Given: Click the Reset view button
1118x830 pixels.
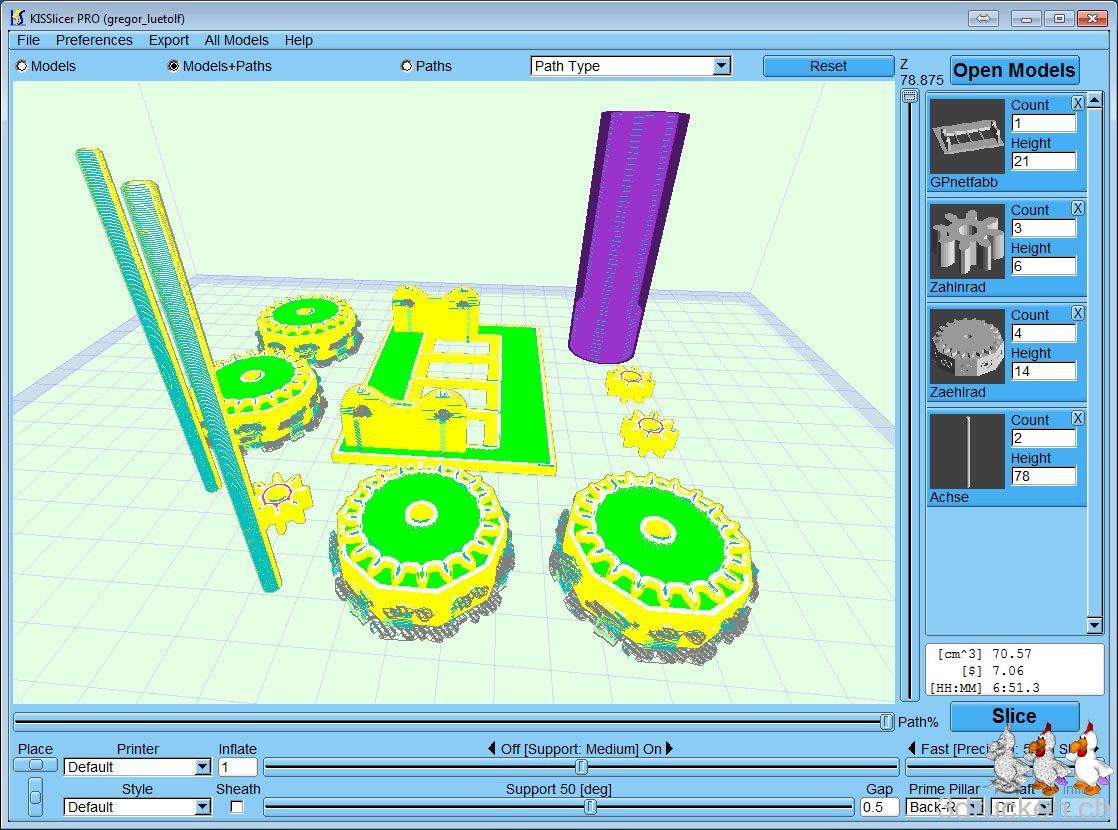Looking at the screenshot, I should point(828,66).
